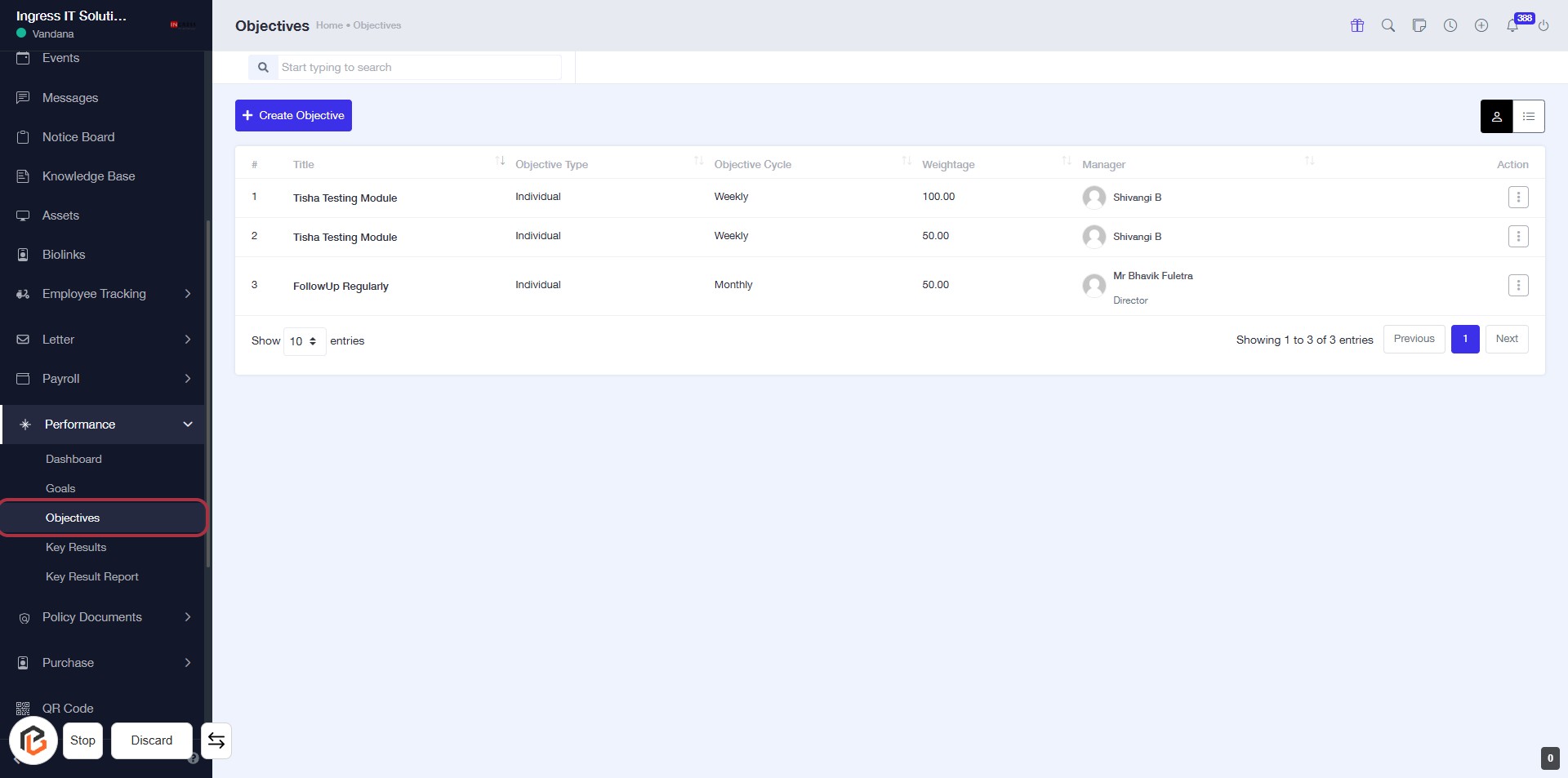Screen dimensions: 1568x778
Task: Open the show entries count dropdown
Action: [304, 341]
